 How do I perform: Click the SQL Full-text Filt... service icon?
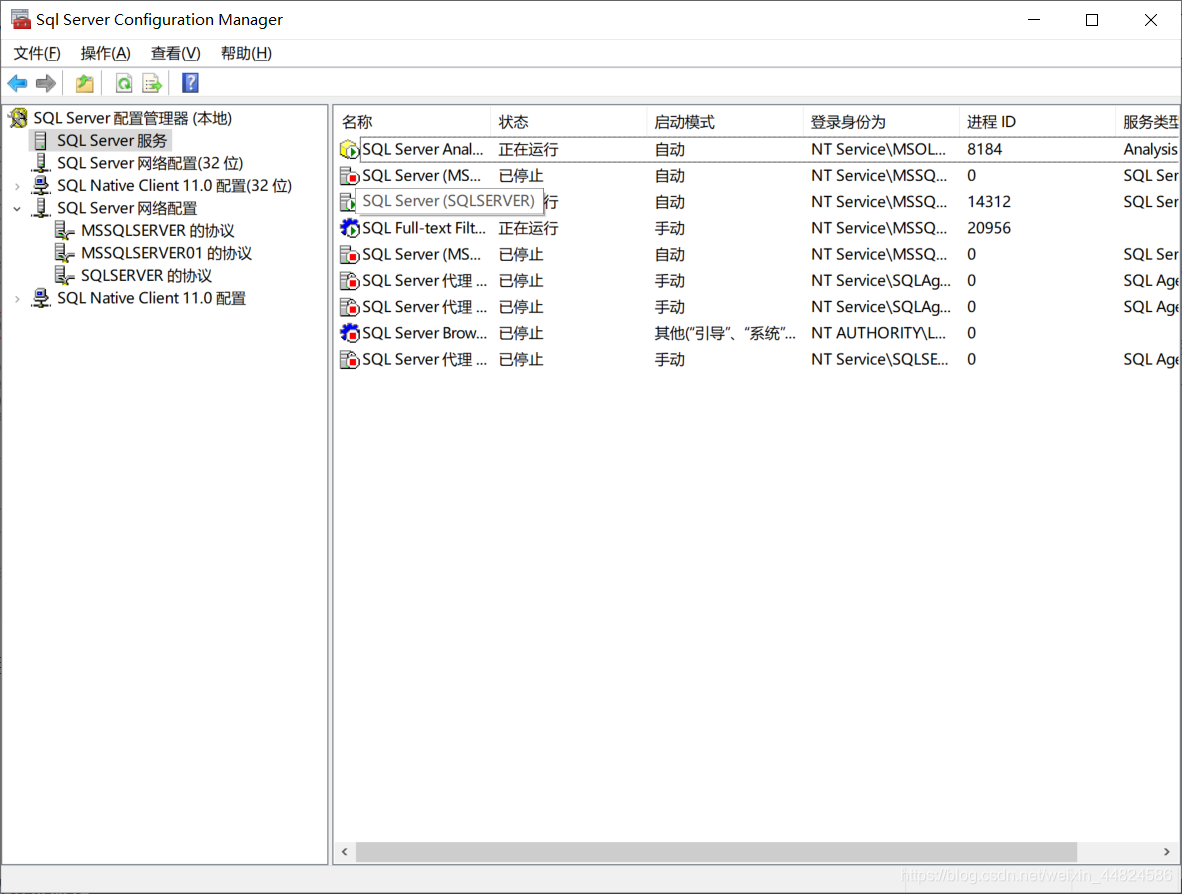click(x=349, y=228)
